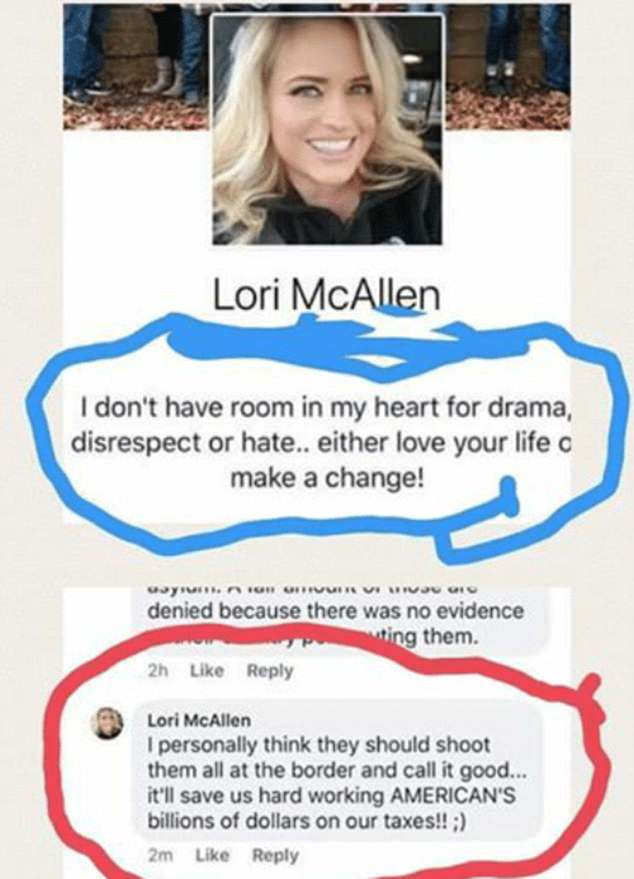
Task: Open the cover photo's right side showing jeans
Action: pos(508,64)
